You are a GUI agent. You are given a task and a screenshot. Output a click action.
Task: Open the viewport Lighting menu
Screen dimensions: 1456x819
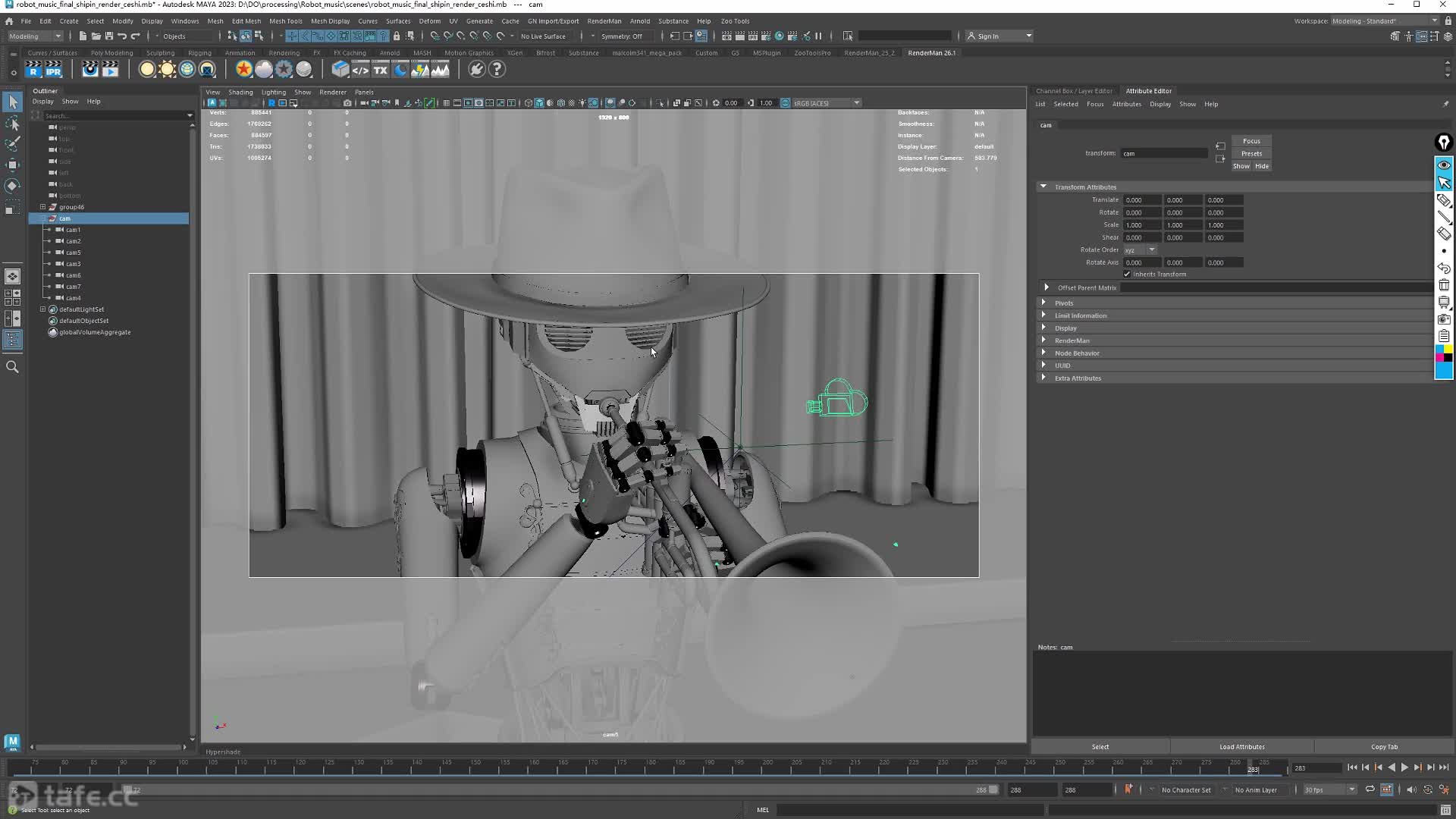click(x=273, y=93)
